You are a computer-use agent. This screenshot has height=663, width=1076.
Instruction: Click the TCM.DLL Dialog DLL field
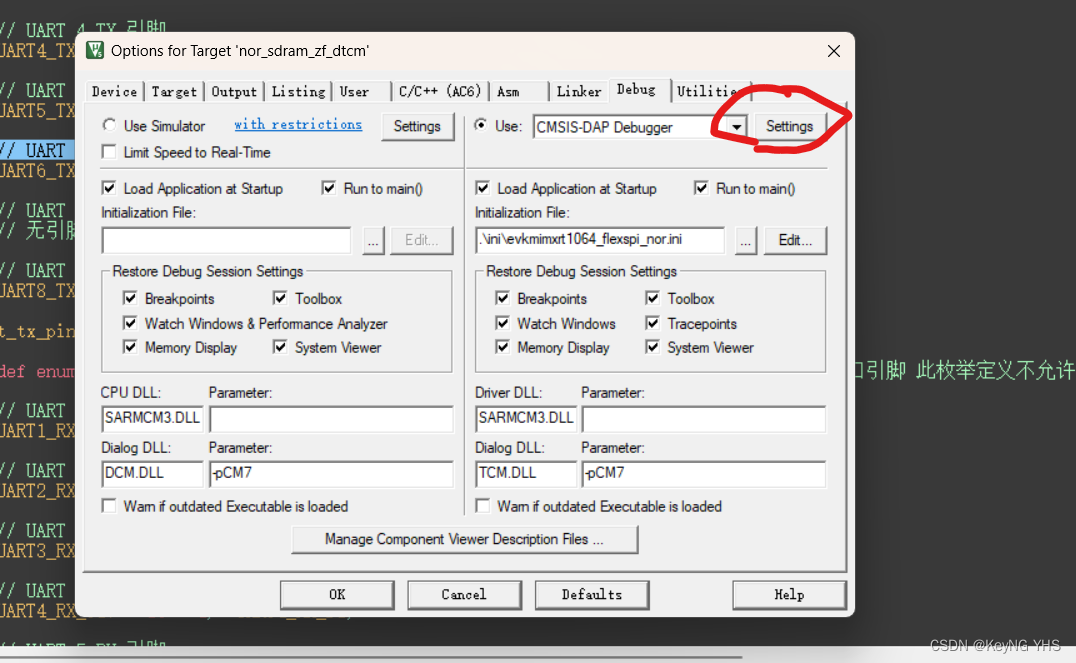526,472
